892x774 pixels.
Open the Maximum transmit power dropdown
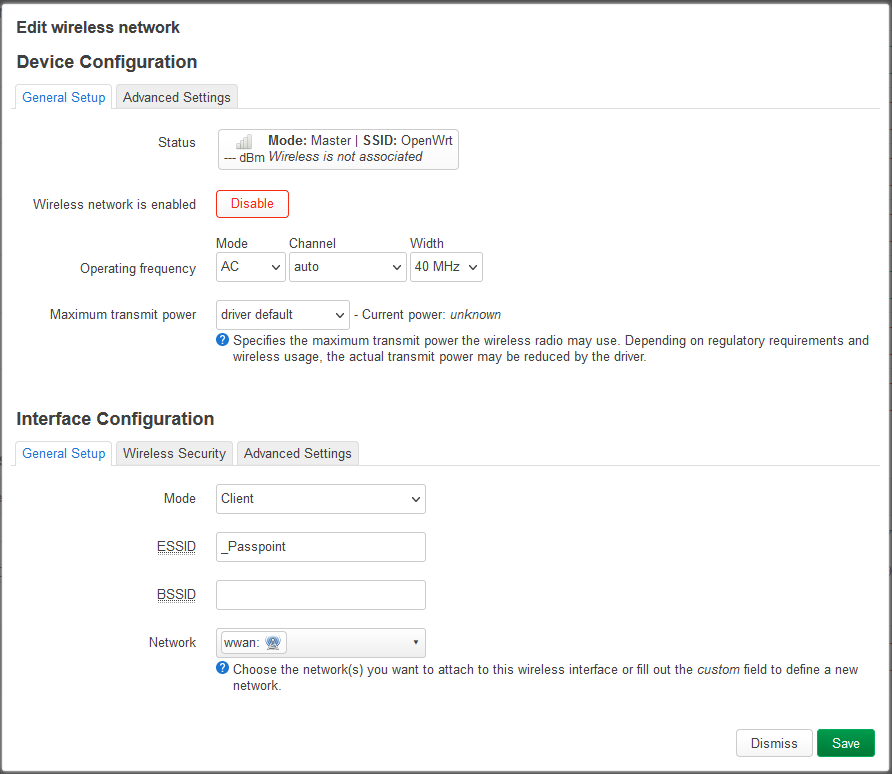283,314
